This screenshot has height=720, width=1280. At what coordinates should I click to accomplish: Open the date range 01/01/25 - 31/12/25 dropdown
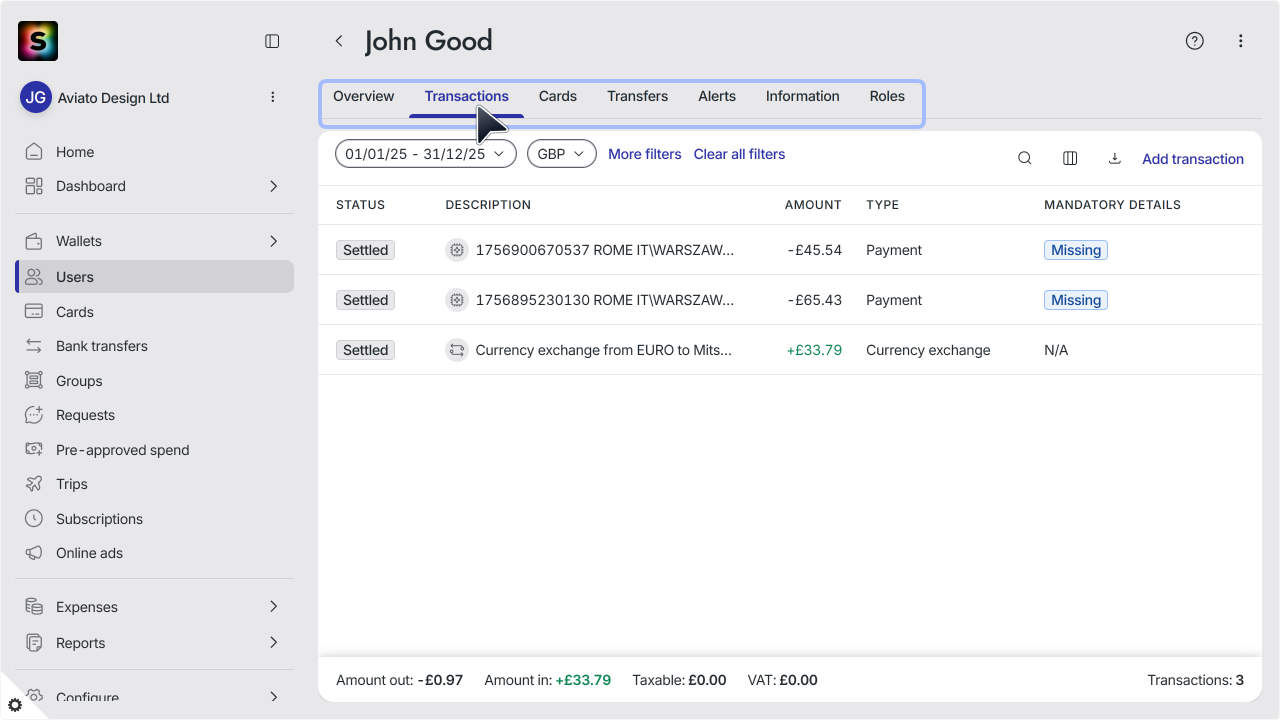[426, 154]
